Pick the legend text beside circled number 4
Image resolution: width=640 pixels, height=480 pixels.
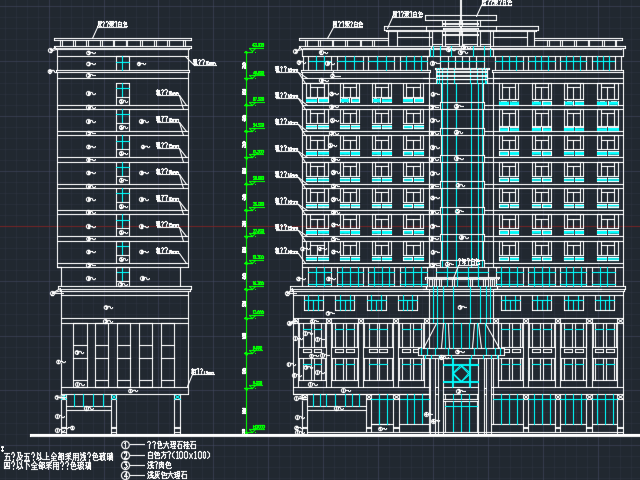coord(166,475)
